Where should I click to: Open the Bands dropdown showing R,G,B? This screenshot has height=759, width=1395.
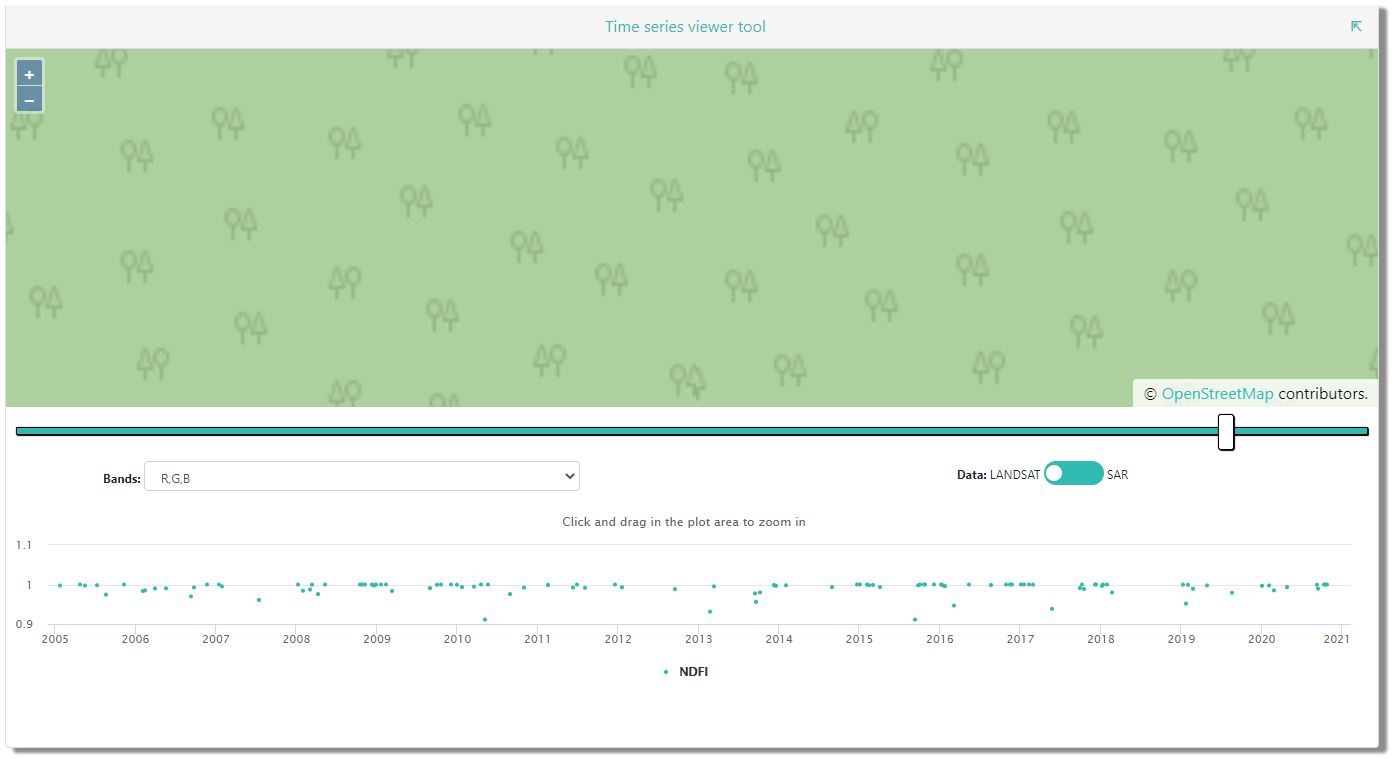tap(362, 477)
